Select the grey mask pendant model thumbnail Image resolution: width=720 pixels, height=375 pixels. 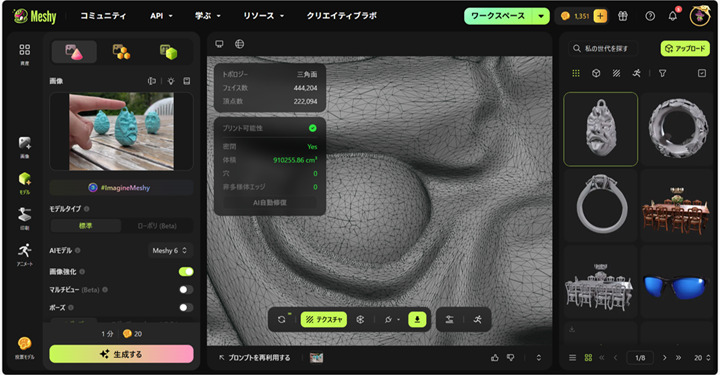(601, 129)
